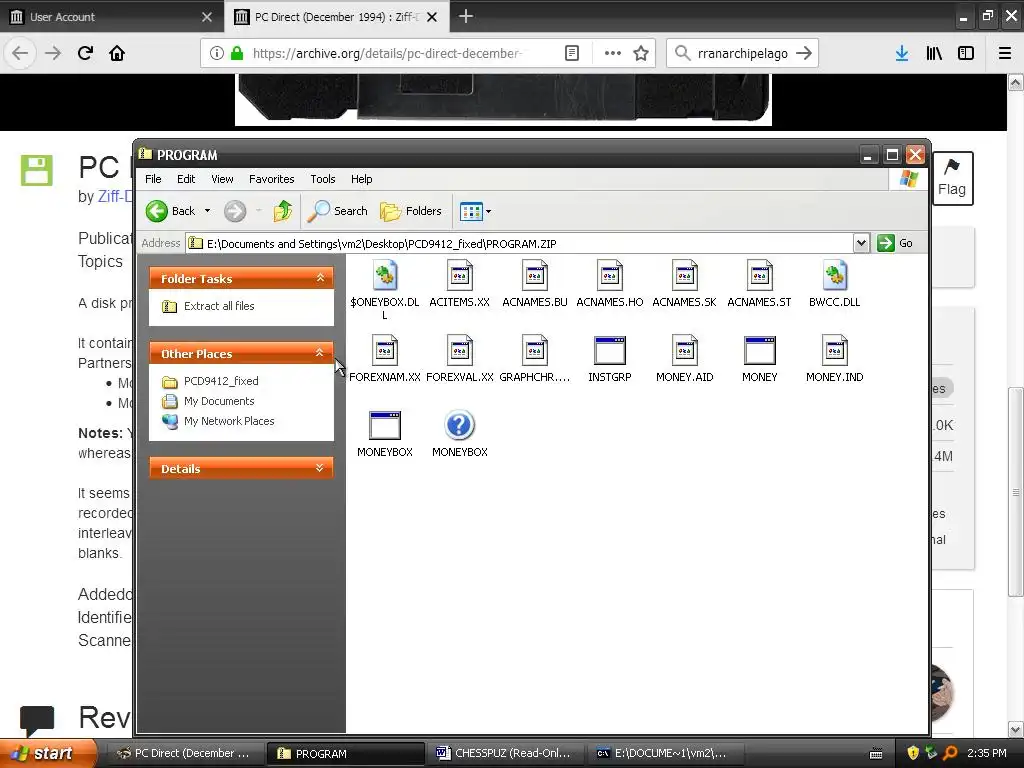The image size is (1024, 768).
Task: Toggle the Folders pane button
Action: pyautogui.click(x=411, y=211)
